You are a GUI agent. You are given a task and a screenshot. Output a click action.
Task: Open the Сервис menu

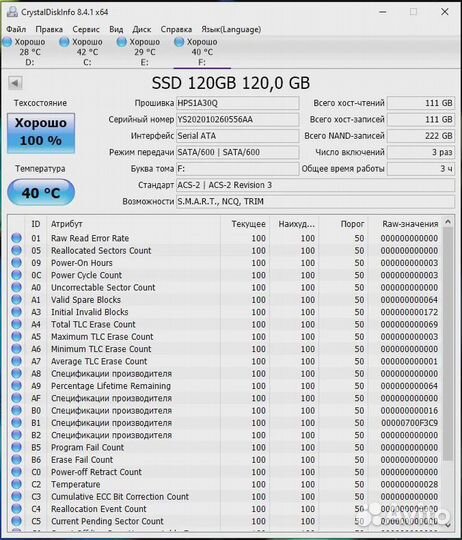tap(86, 29)
